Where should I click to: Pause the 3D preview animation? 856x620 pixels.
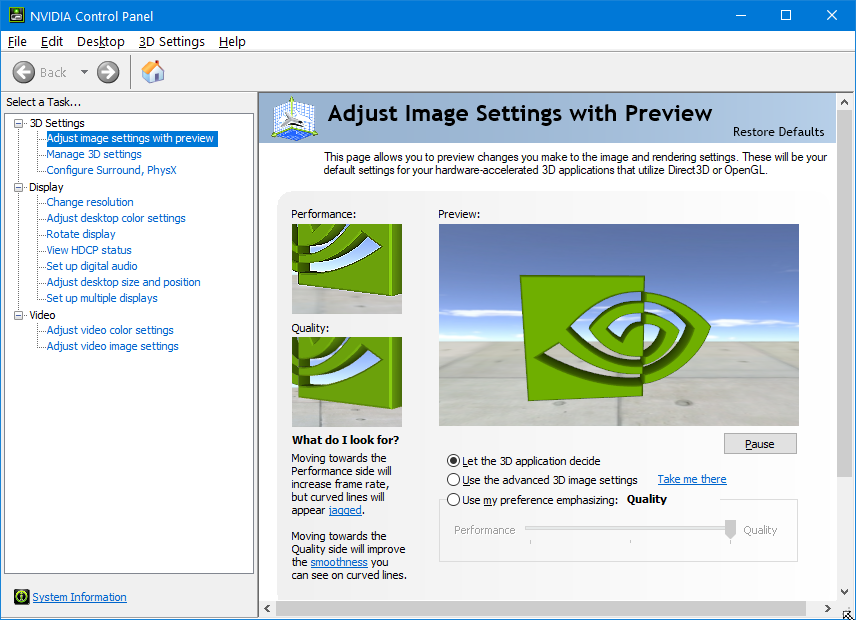760,444
